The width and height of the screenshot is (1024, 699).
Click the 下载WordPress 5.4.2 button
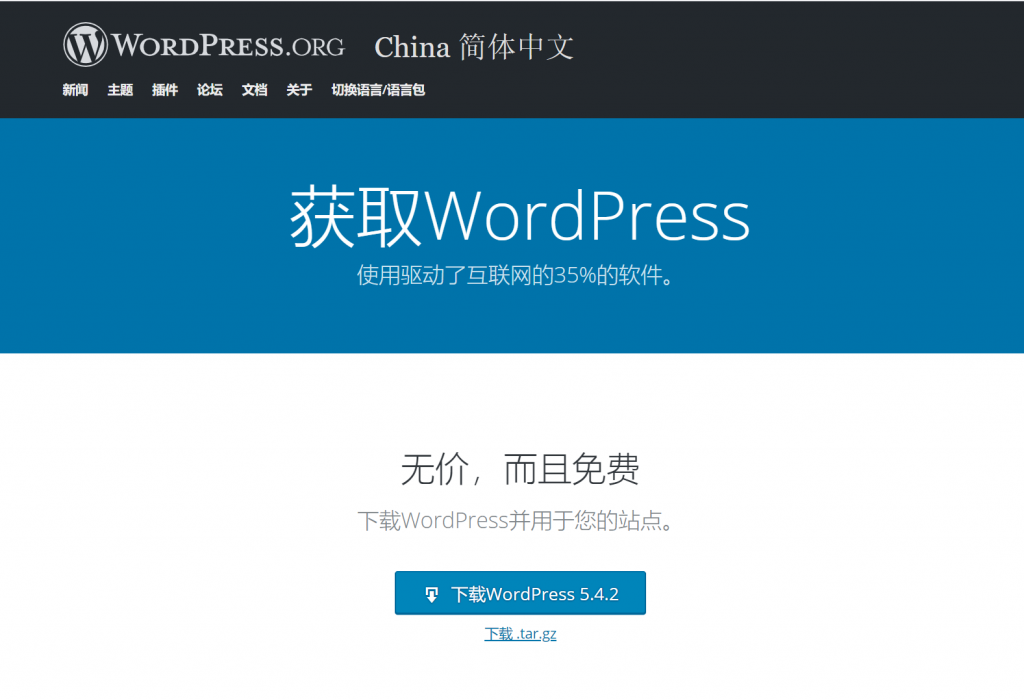(520, 593)
